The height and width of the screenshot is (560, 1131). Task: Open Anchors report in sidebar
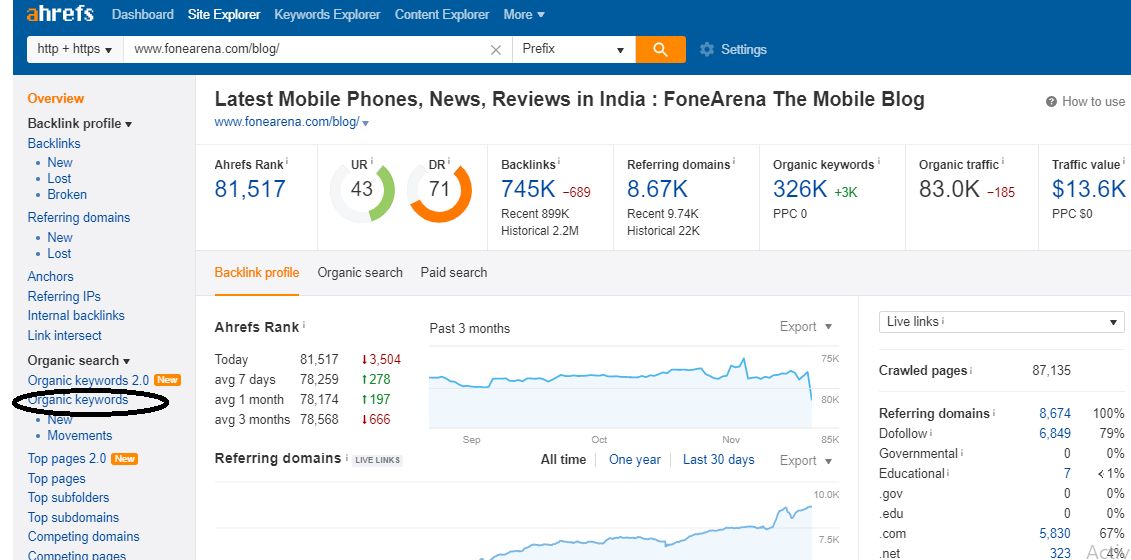tap(50, 276)
